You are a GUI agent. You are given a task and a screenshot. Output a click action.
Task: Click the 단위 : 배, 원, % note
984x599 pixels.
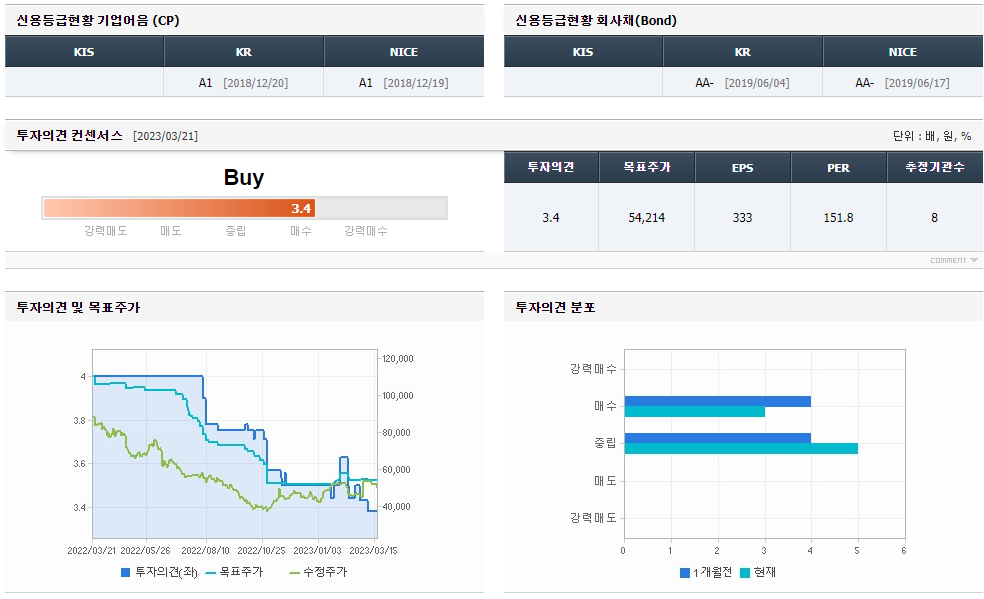933,136
